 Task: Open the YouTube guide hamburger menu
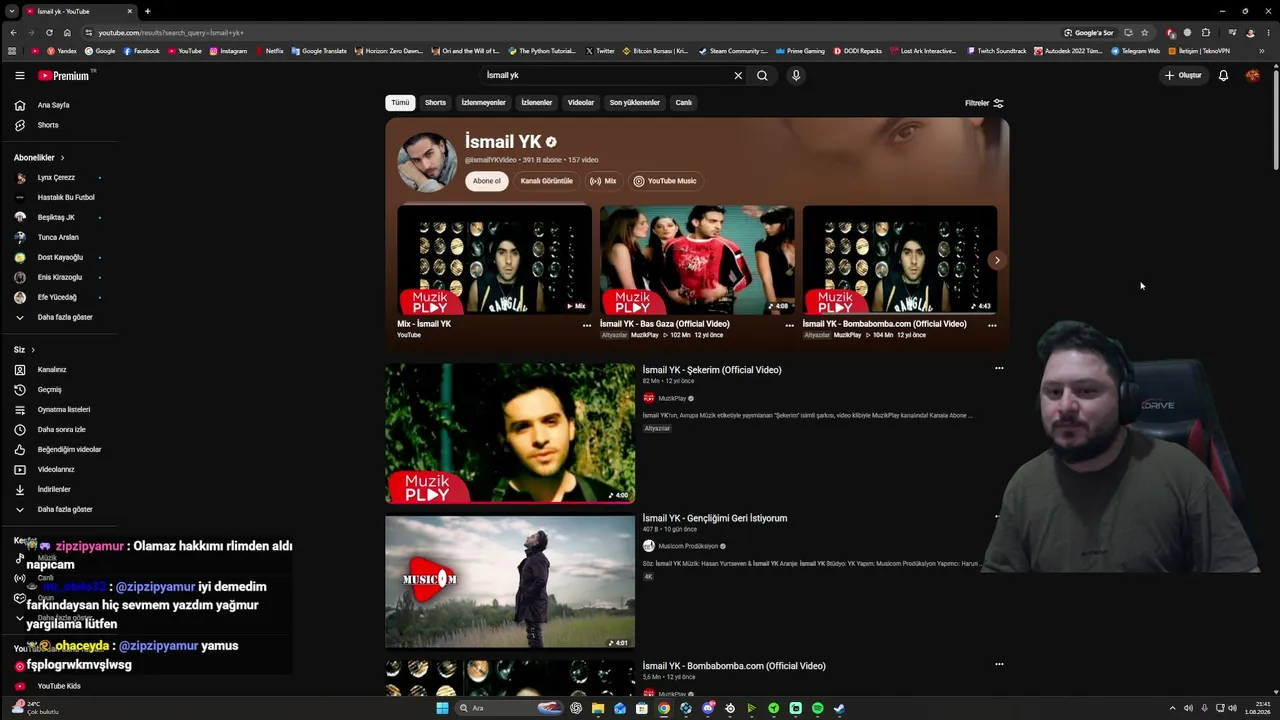coord(20,75)
